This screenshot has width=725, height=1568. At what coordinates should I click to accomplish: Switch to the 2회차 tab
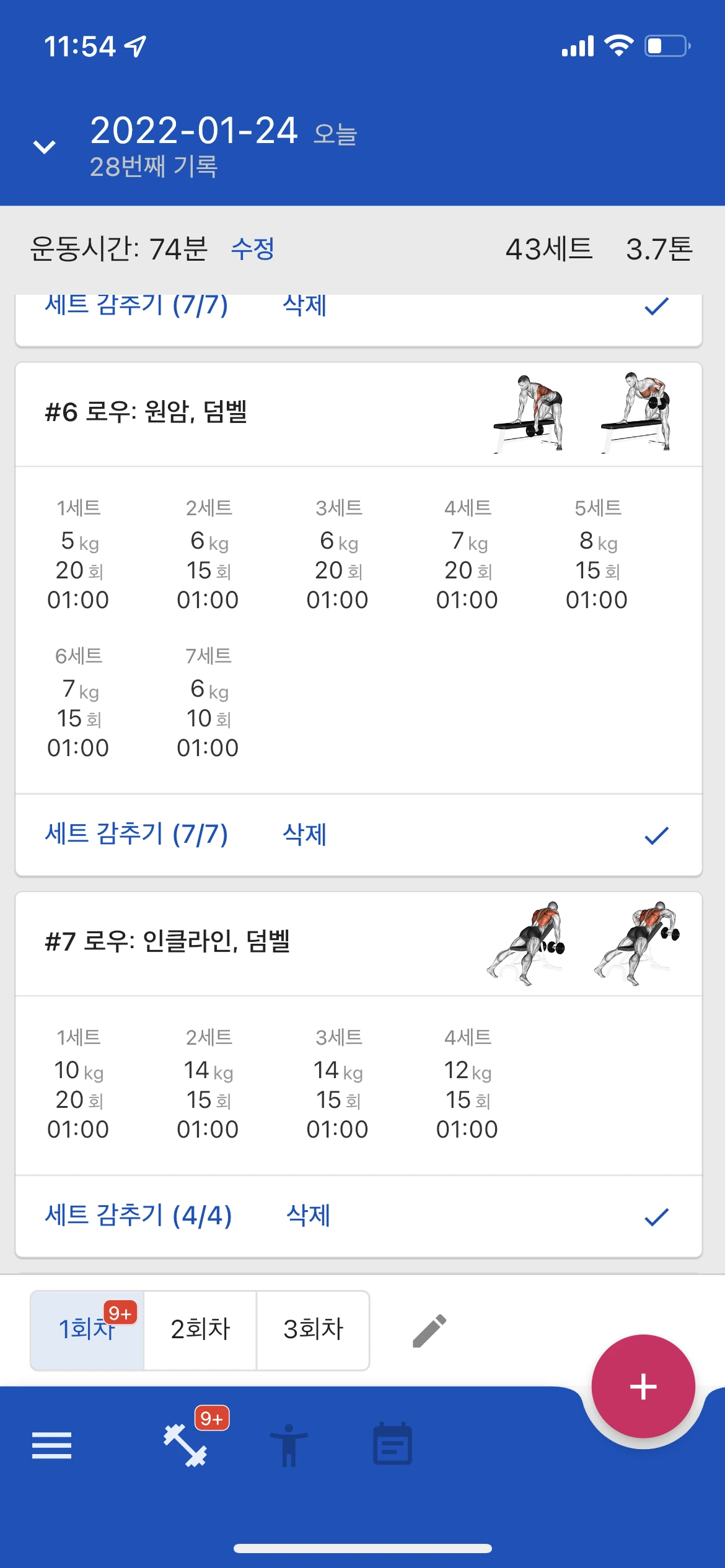pyautogui.click(x=200, y=1330)
